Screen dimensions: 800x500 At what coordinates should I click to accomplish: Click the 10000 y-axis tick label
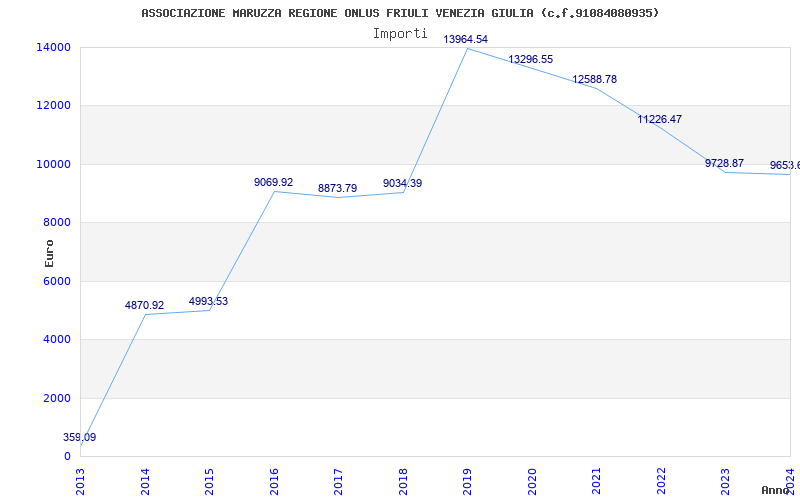(x=53, y=164)
